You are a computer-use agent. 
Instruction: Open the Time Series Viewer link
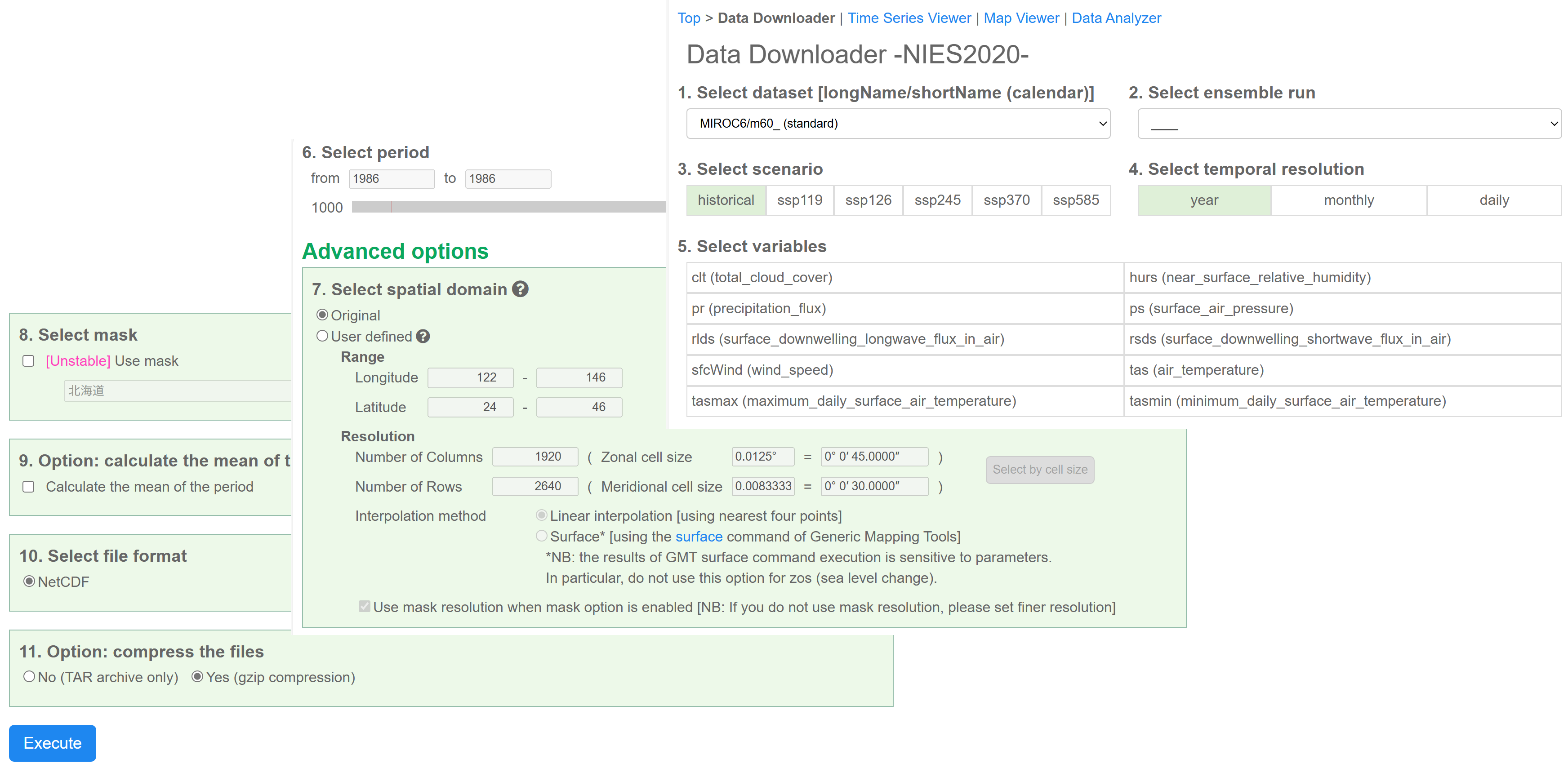click(909, 18)
